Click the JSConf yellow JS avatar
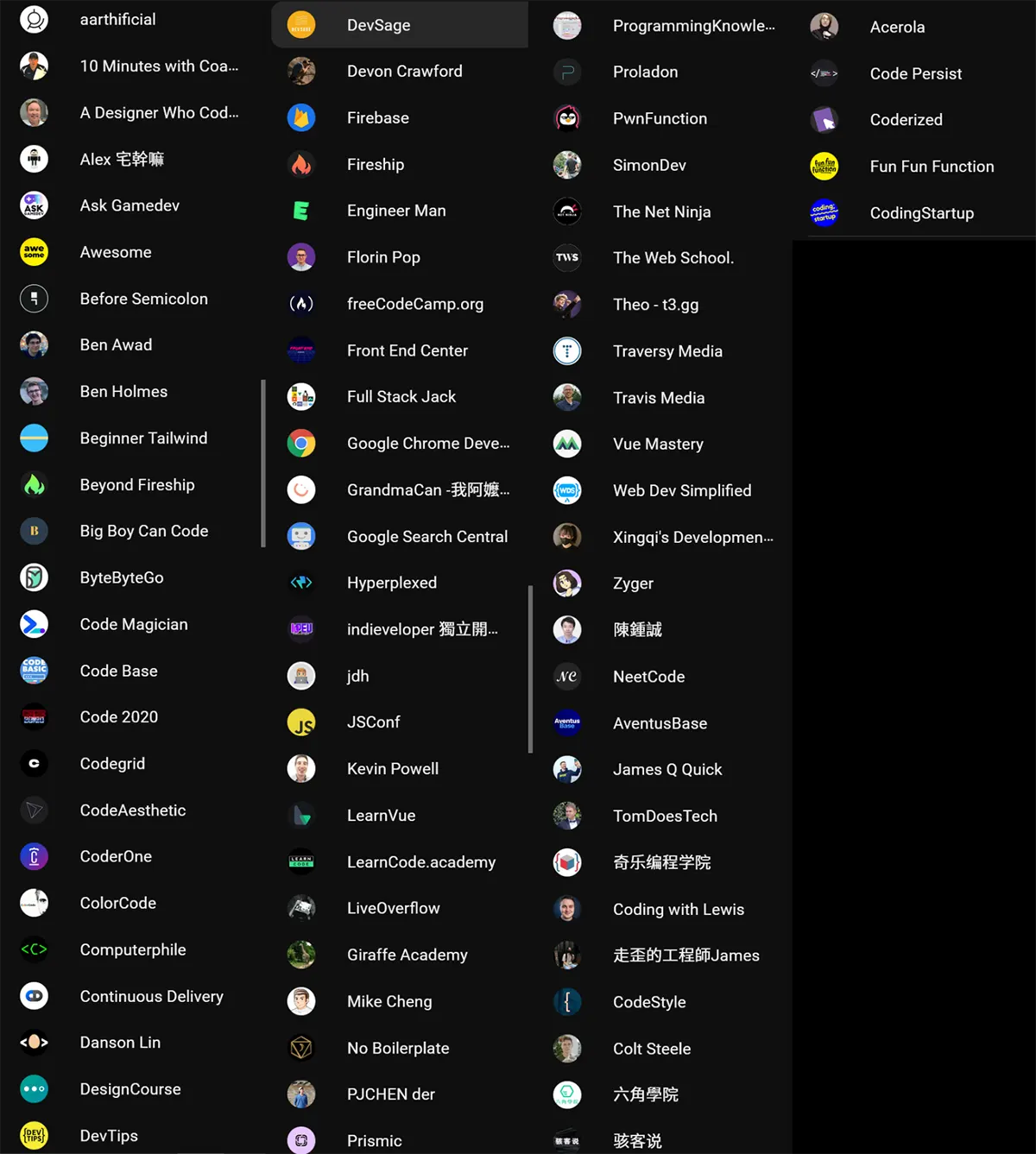Screen dimensions: 1036x1154 (301, 722)
